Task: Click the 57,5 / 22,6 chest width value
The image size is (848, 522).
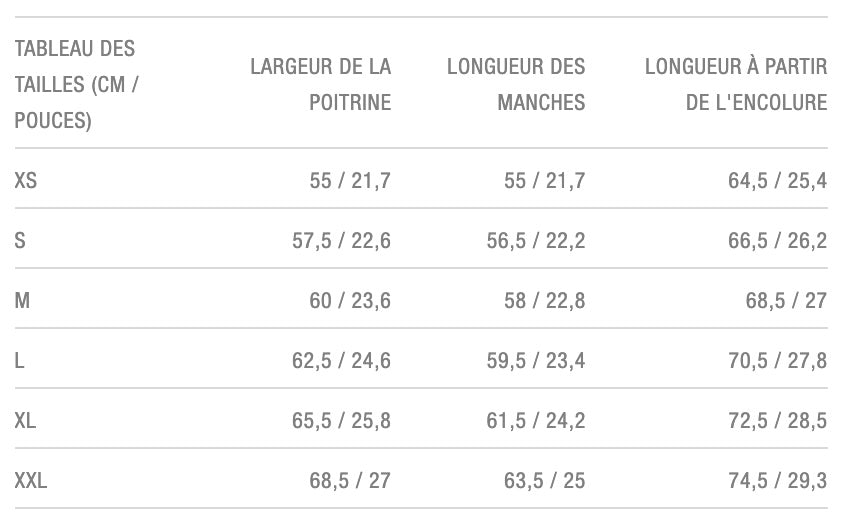Action: click(x=341, y=240)
